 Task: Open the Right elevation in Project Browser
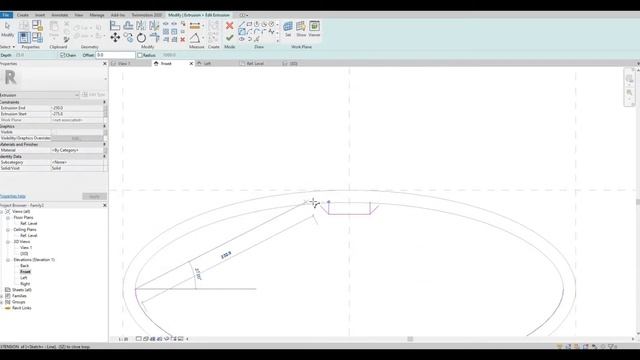click(x=25, y=284)
